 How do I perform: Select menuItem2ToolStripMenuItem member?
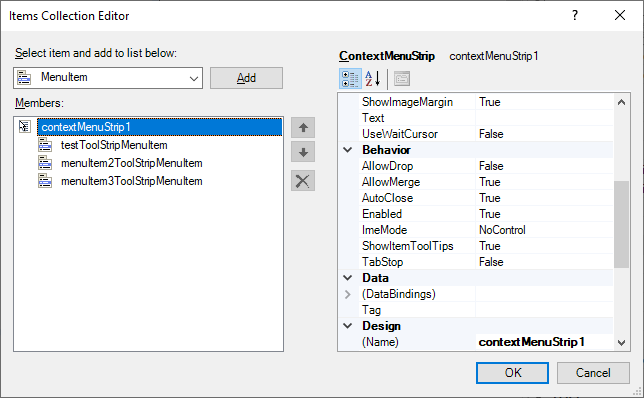131,163
